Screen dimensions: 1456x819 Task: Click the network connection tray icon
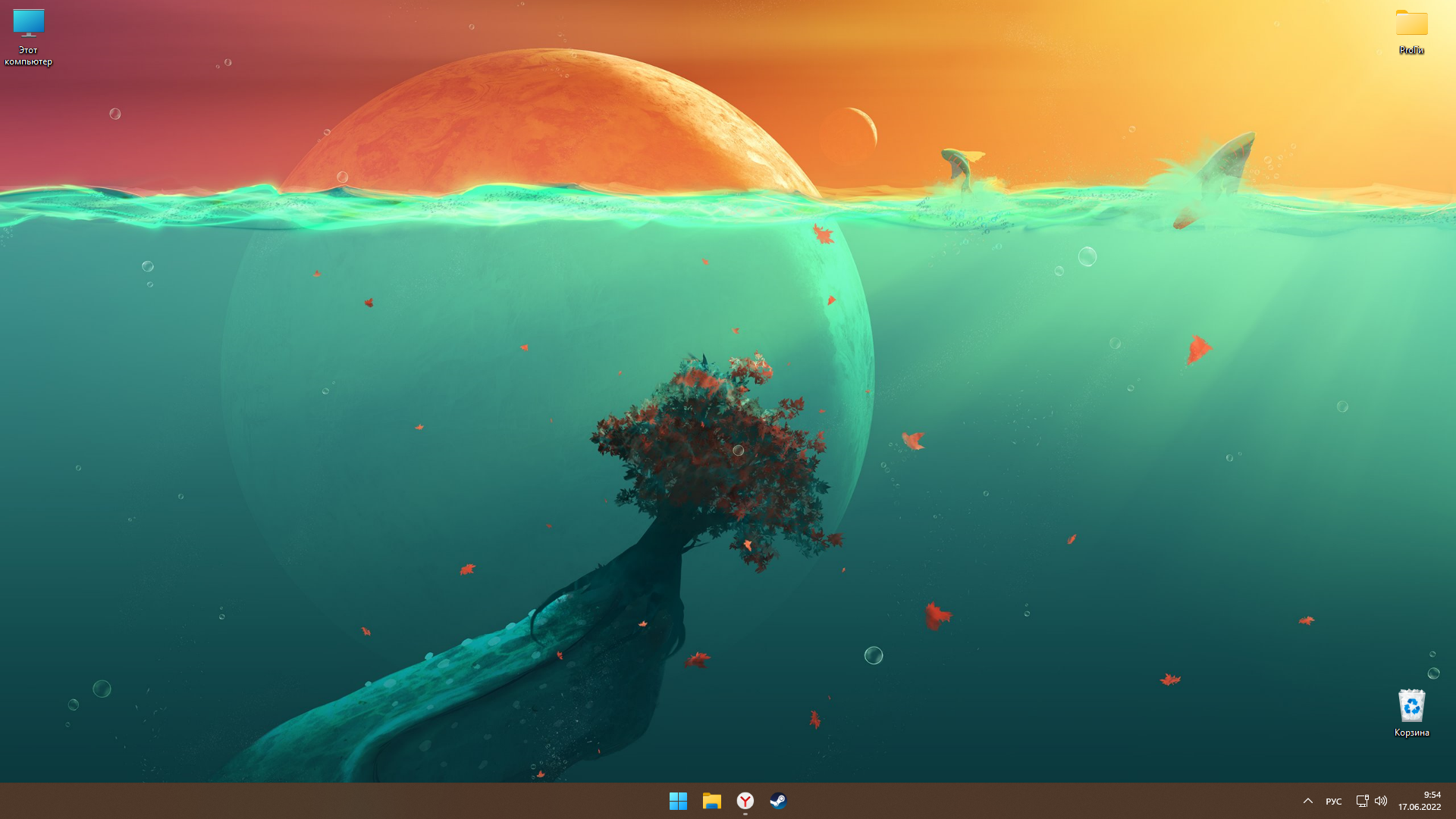coord(1362,801)
